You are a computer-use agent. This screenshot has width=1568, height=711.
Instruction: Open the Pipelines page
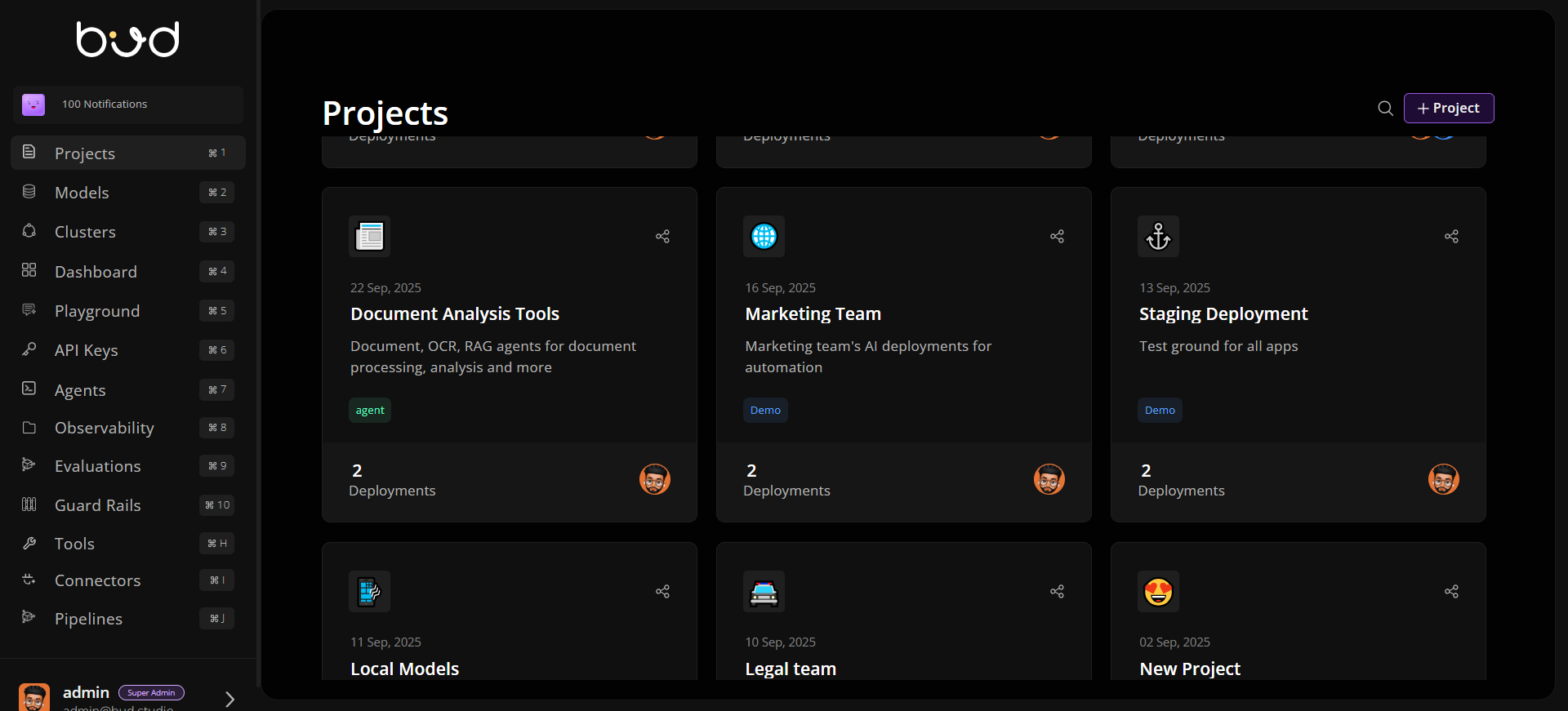[128, 618]
